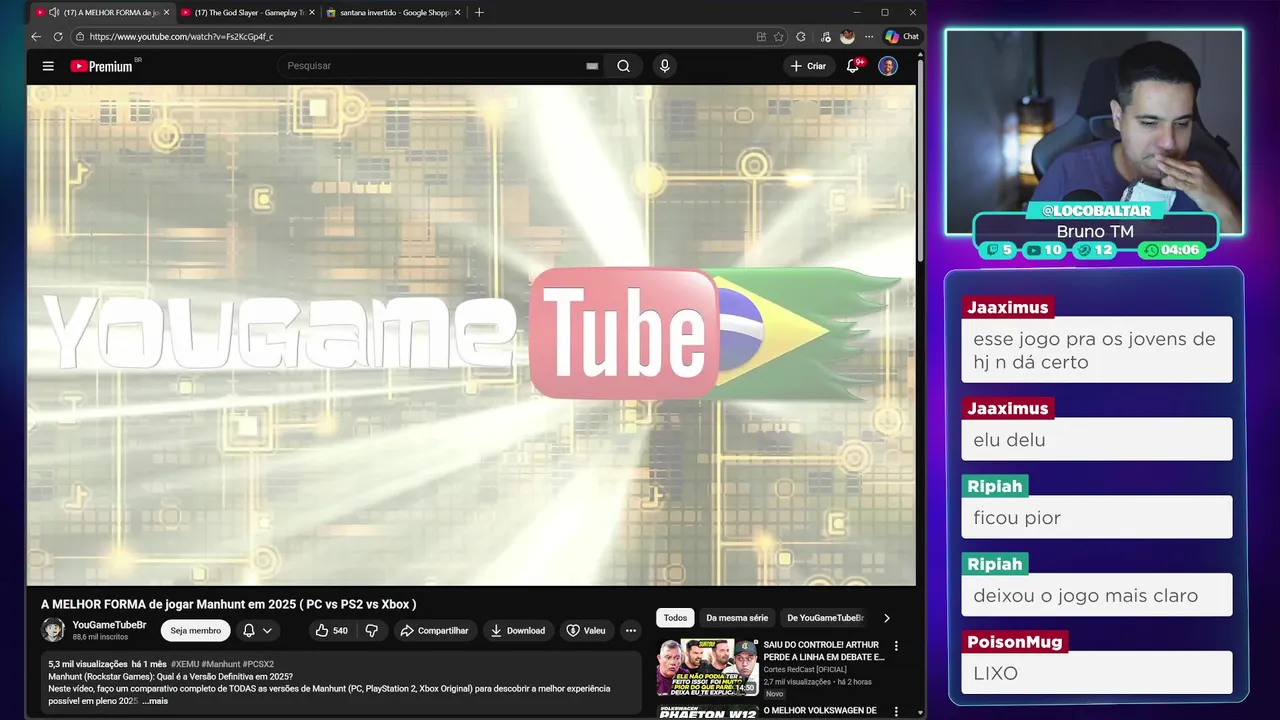Click the video player area
The image size is (1280, 720).
[471, 335]
